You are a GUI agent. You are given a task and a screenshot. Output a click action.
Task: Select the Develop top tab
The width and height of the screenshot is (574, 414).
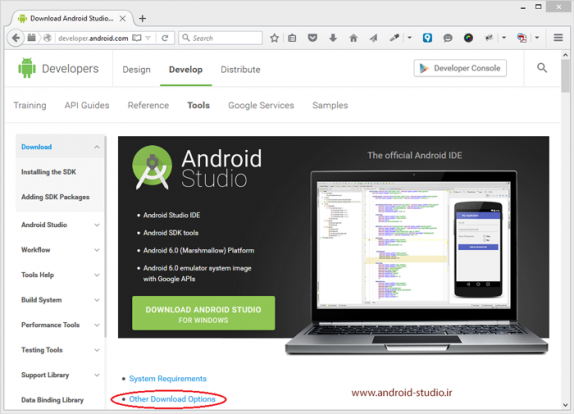pyautogui.click(x=186, y=70)
